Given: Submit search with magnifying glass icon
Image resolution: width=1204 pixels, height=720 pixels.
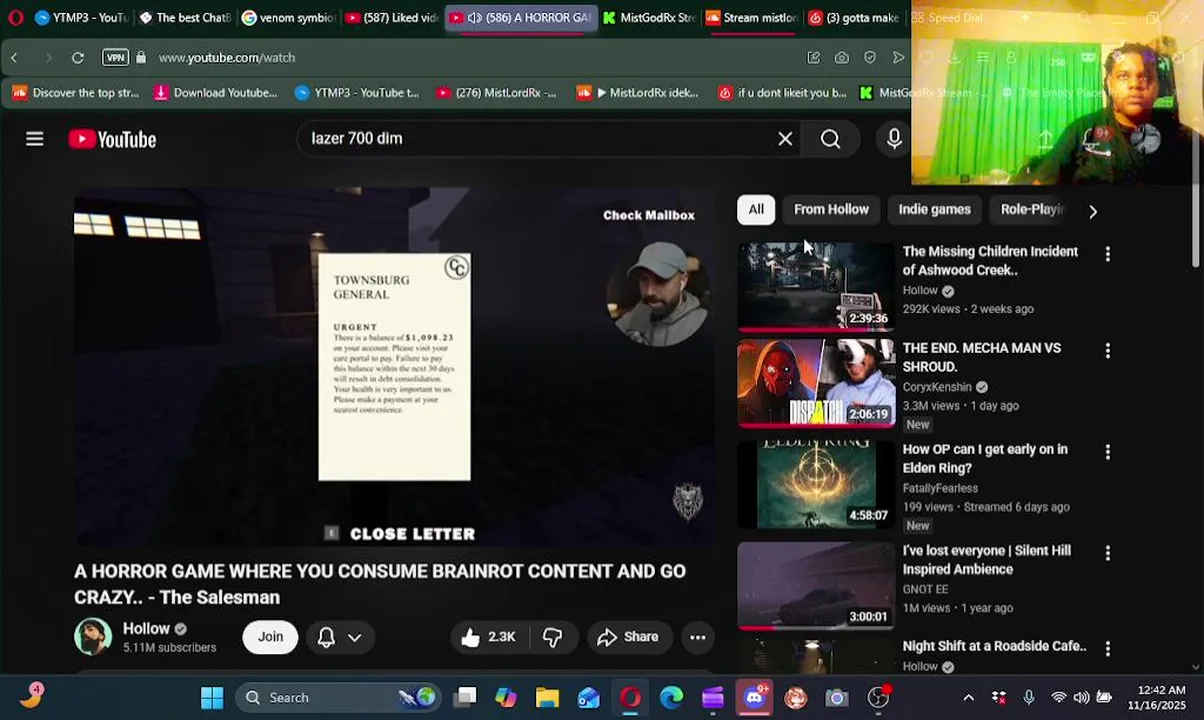Looking at the screenshot, I should tap(830, 139).
